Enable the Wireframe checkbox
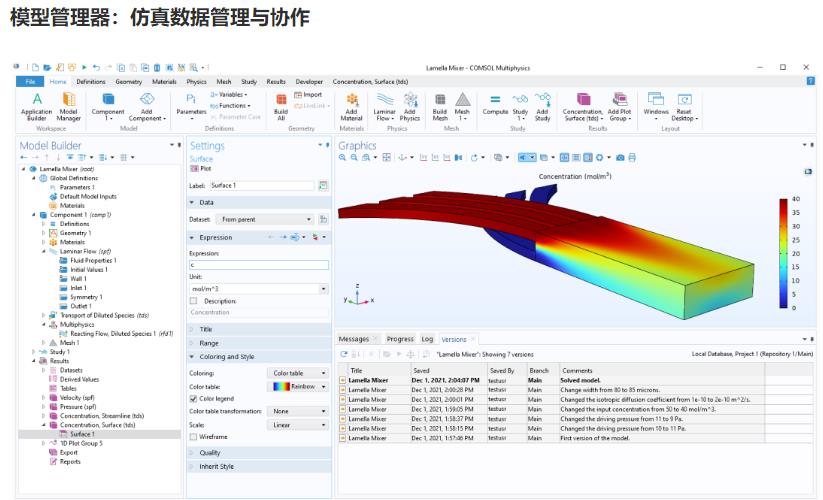Screen dimensions: 823x500 [193, 437]
